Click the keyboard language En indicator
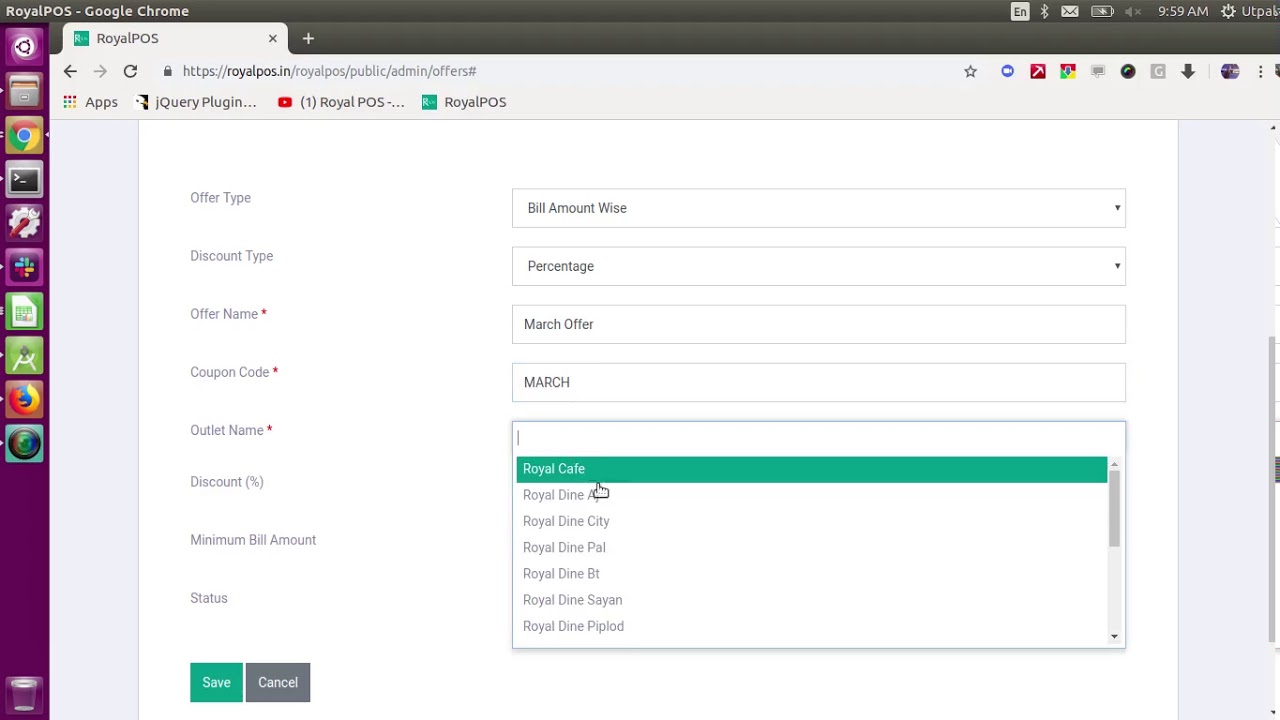The width and height of the screenshot is (1280, 720). tap(1020, 11)
